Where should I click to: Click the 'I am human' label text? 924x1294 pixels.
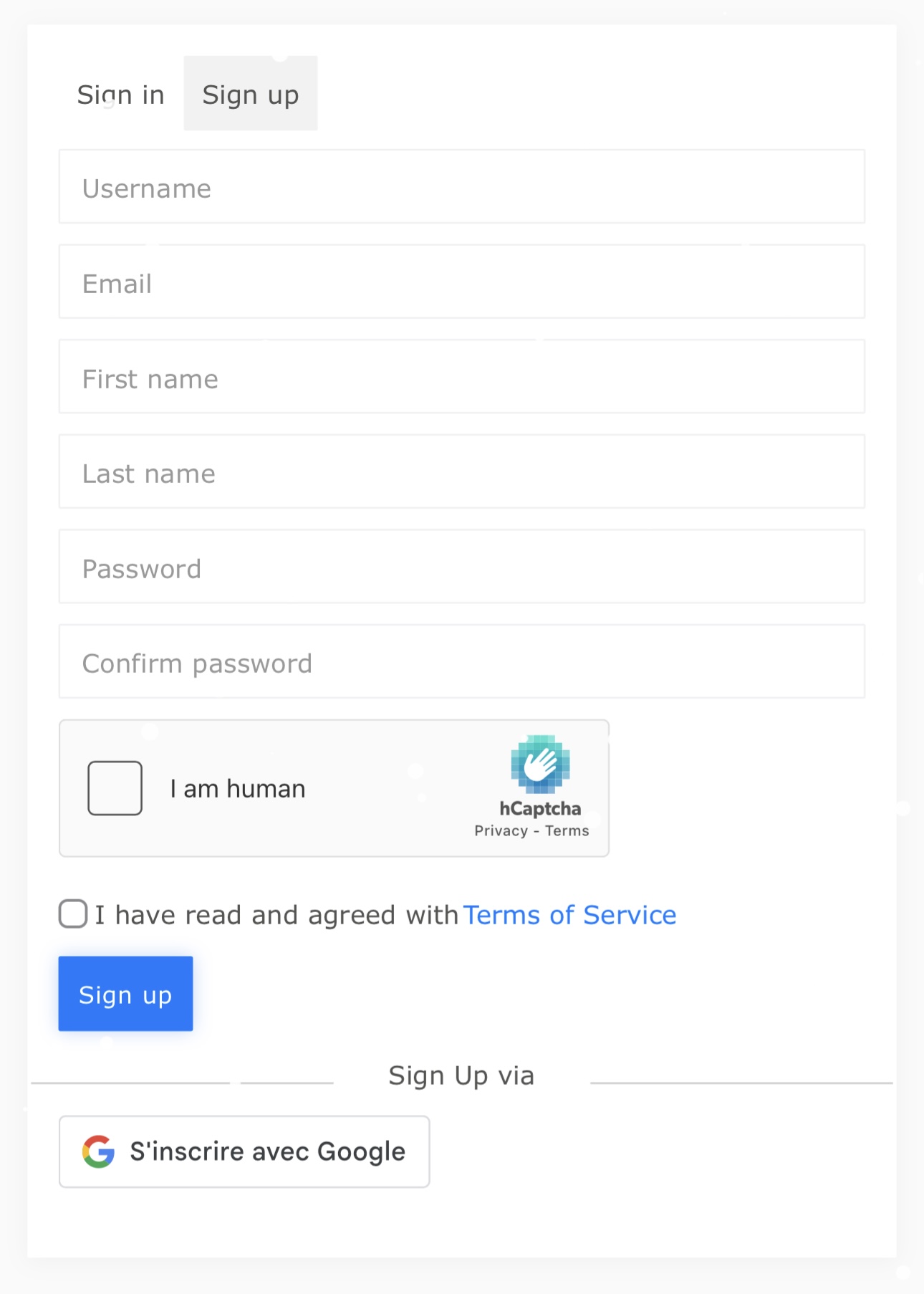(238, 789)
